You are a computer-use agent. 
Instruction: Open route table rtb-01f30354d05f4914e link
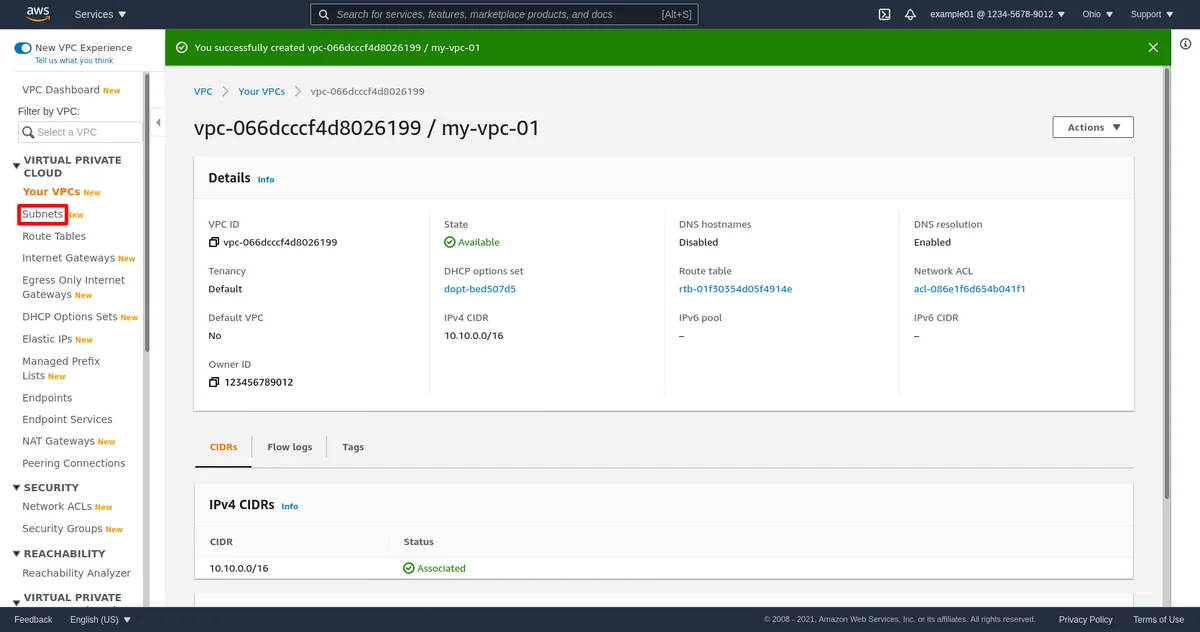point(735,289)
